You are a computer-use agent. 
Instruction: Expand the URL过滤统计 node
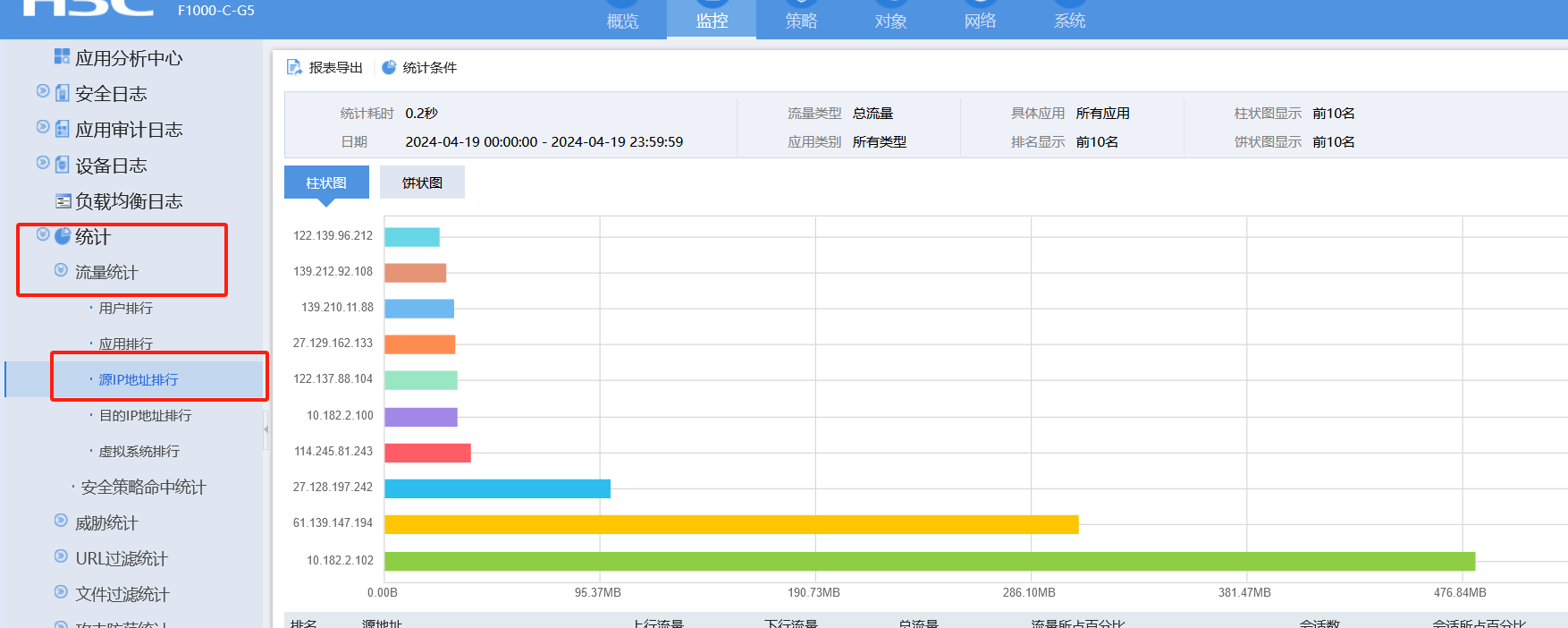[x=61, y=556]
